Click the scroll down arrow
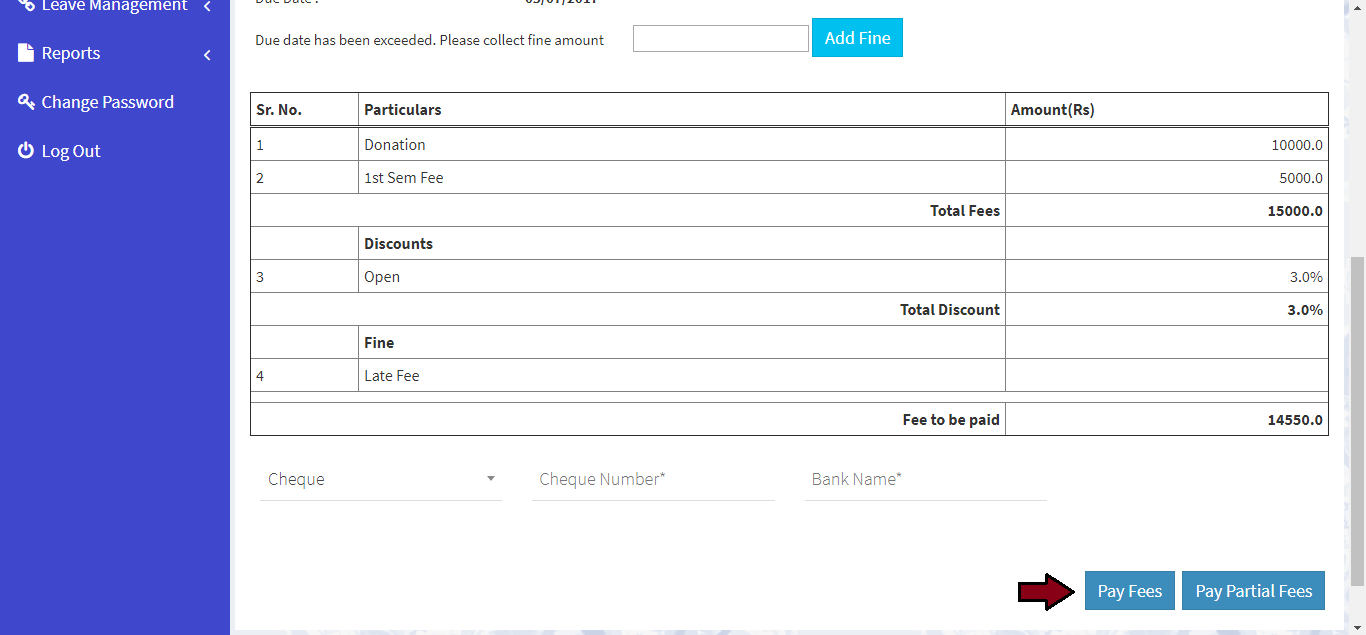Viewport: 1366px width, 635px height. pyautogui.click(x=1357, y=627)
